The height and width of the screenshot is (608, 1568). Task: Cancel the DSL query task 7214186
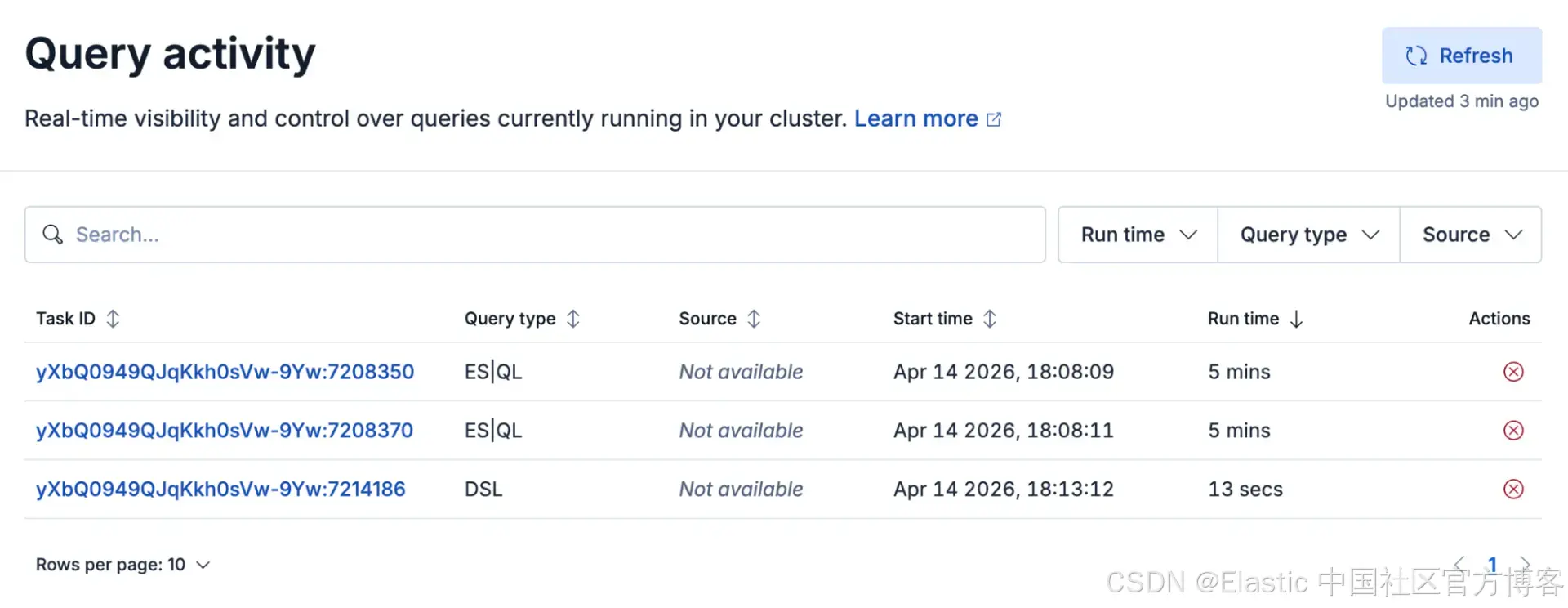[1513, 490]
